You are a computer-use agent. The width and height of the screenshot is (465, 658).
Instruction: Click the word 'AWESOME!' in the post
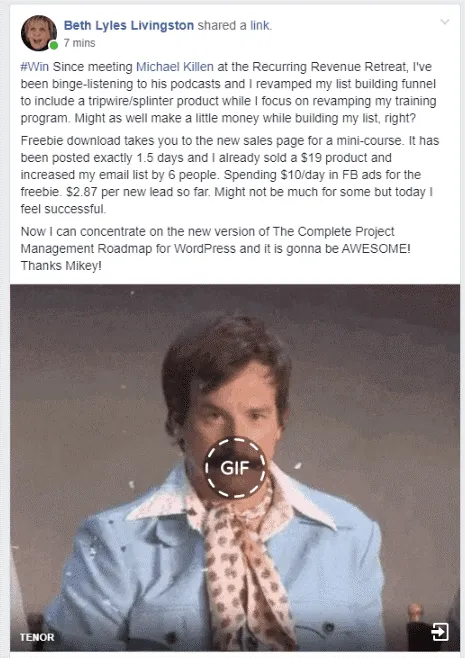376,248
